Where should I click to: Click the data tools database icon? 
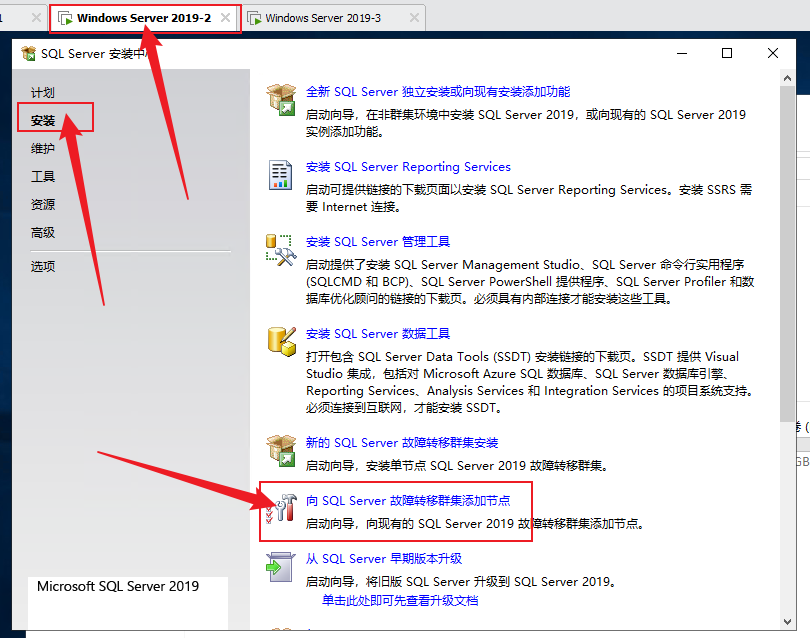(x=282, y=341)
